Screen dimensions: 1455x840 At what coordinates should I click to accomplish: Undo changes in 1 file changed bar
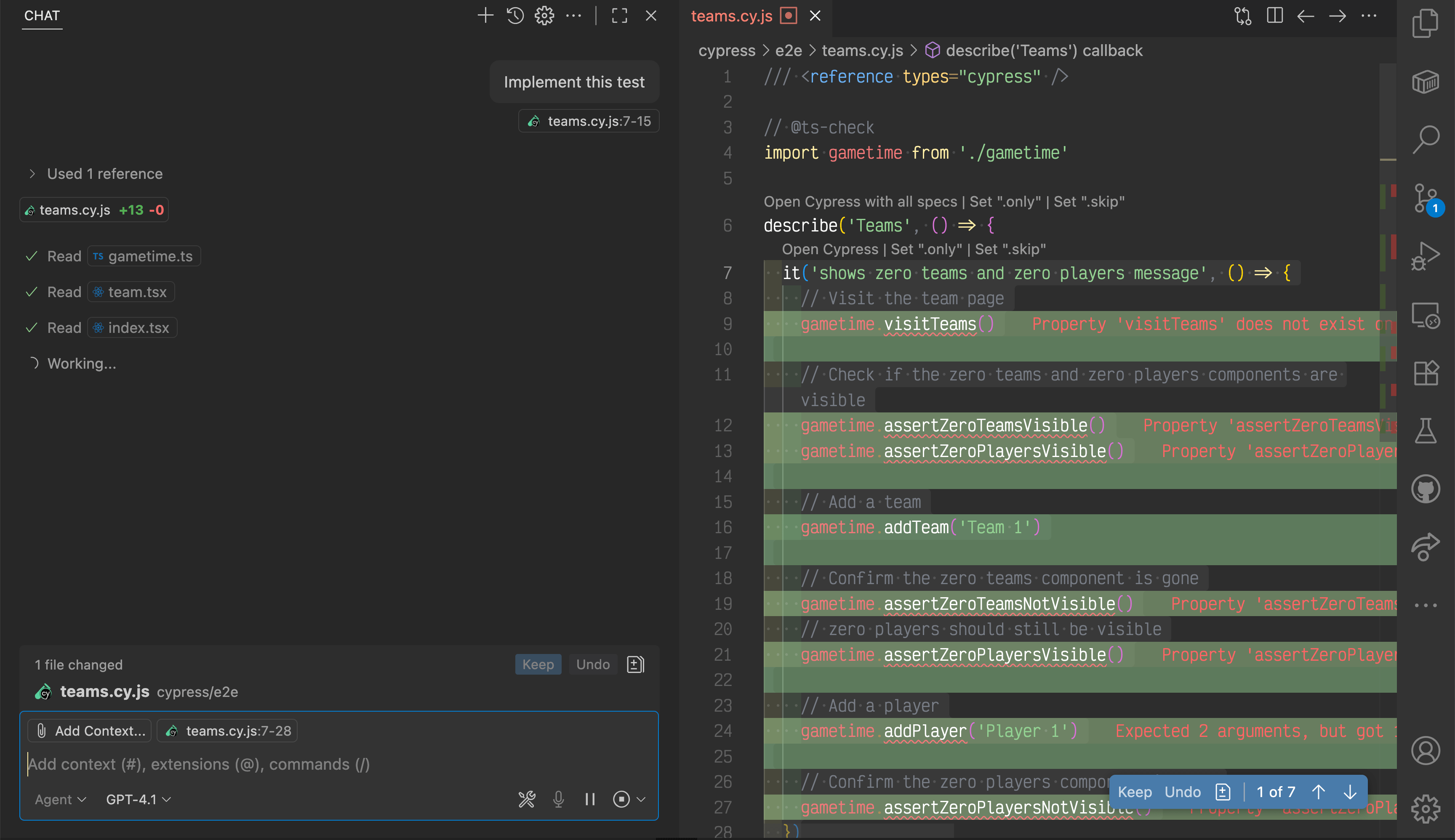593,664
